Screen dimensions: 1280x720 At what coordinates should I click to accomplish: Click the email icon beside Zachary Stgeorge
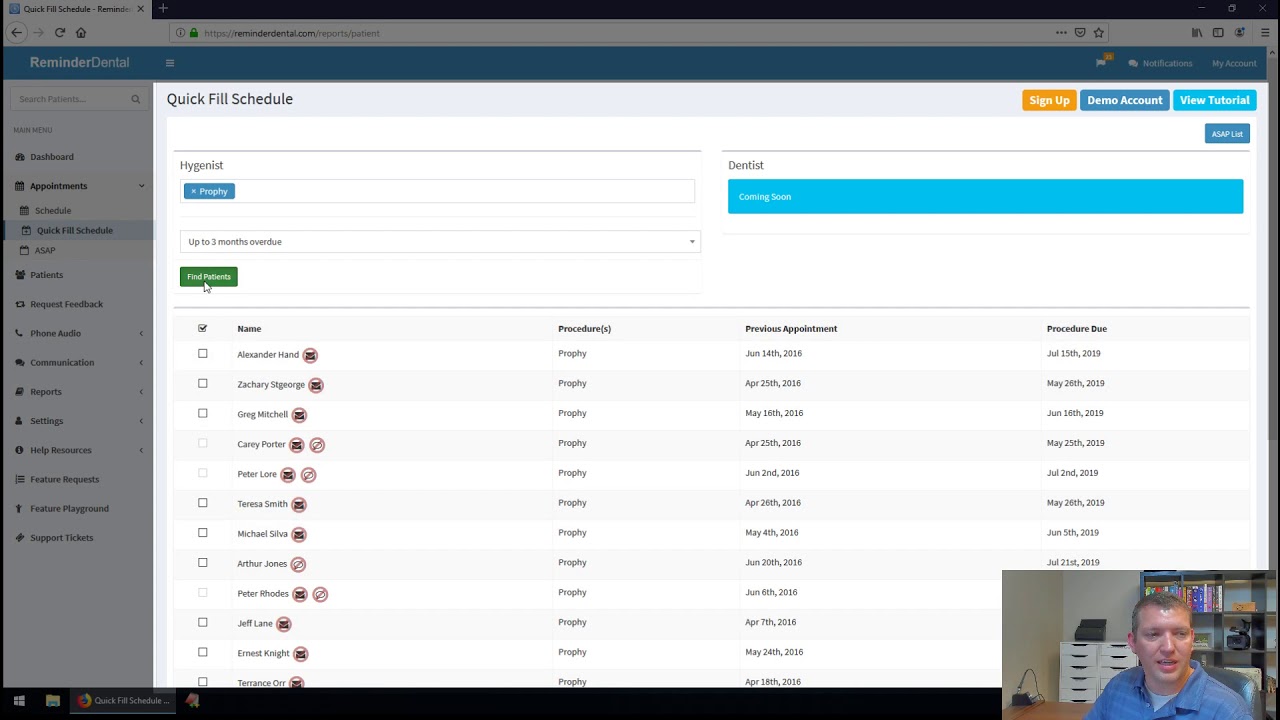tap(316, 385)
